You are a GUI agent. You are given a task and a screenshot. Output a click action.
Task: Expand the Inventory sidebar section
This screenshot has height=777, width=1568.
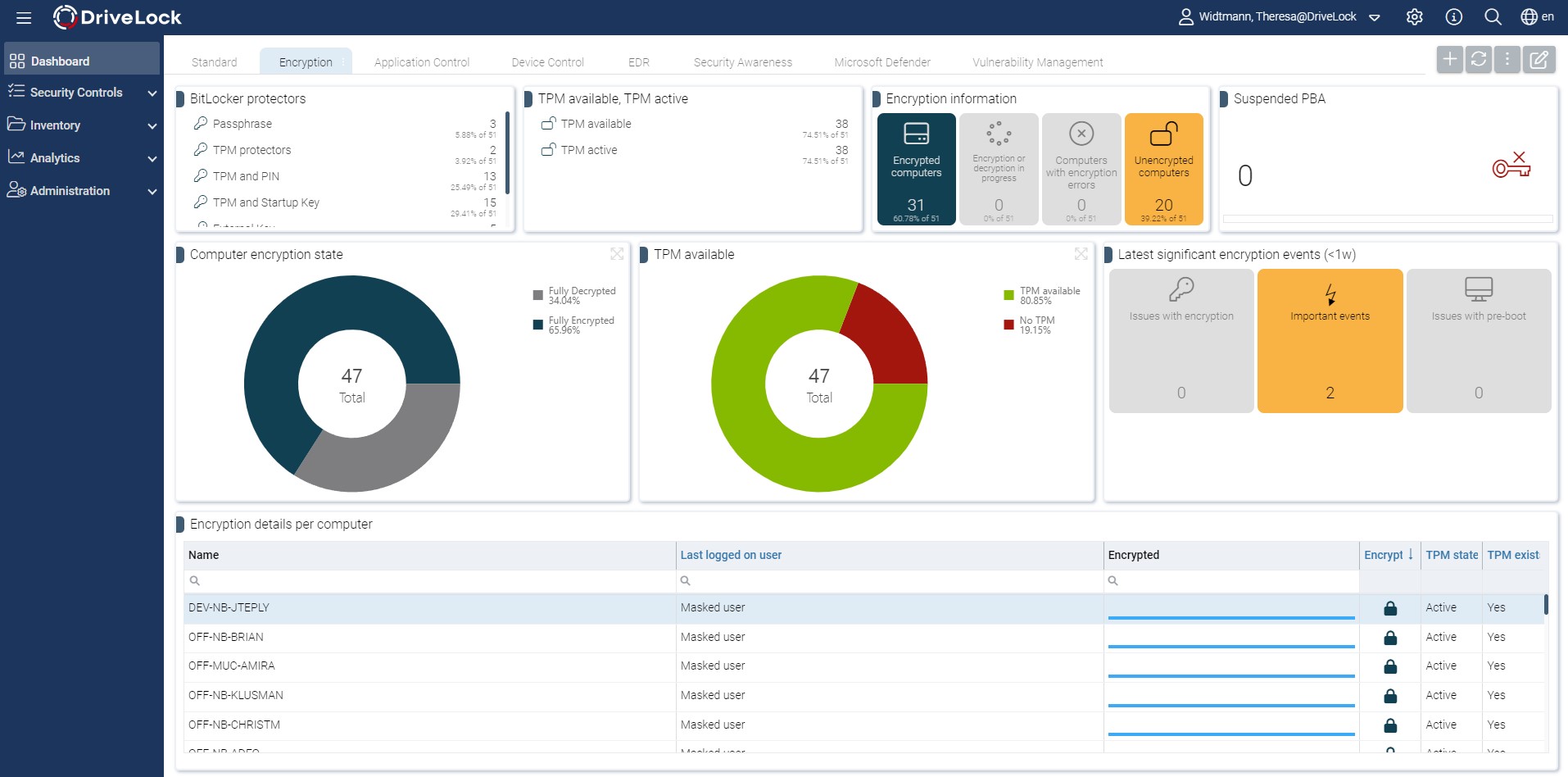[x=152, y=126]
